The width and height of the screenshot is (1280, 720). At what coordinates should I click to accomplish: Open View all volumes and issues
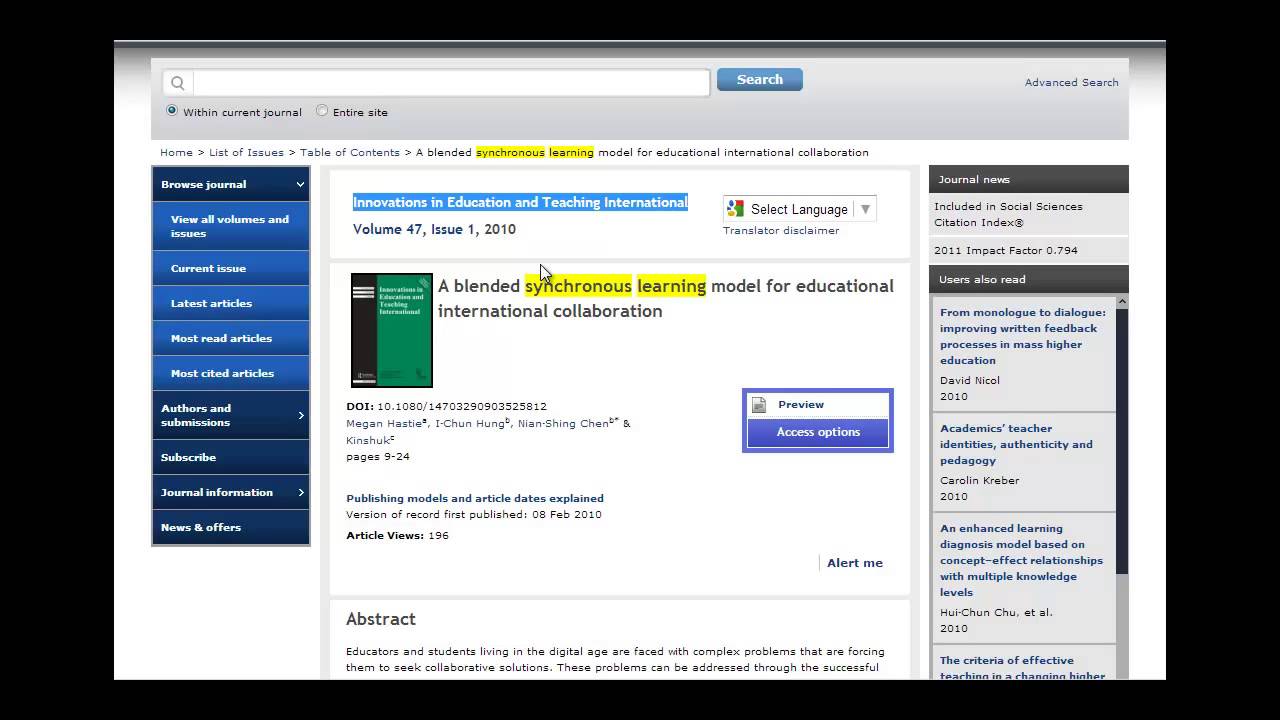click(x=231, y=226)
